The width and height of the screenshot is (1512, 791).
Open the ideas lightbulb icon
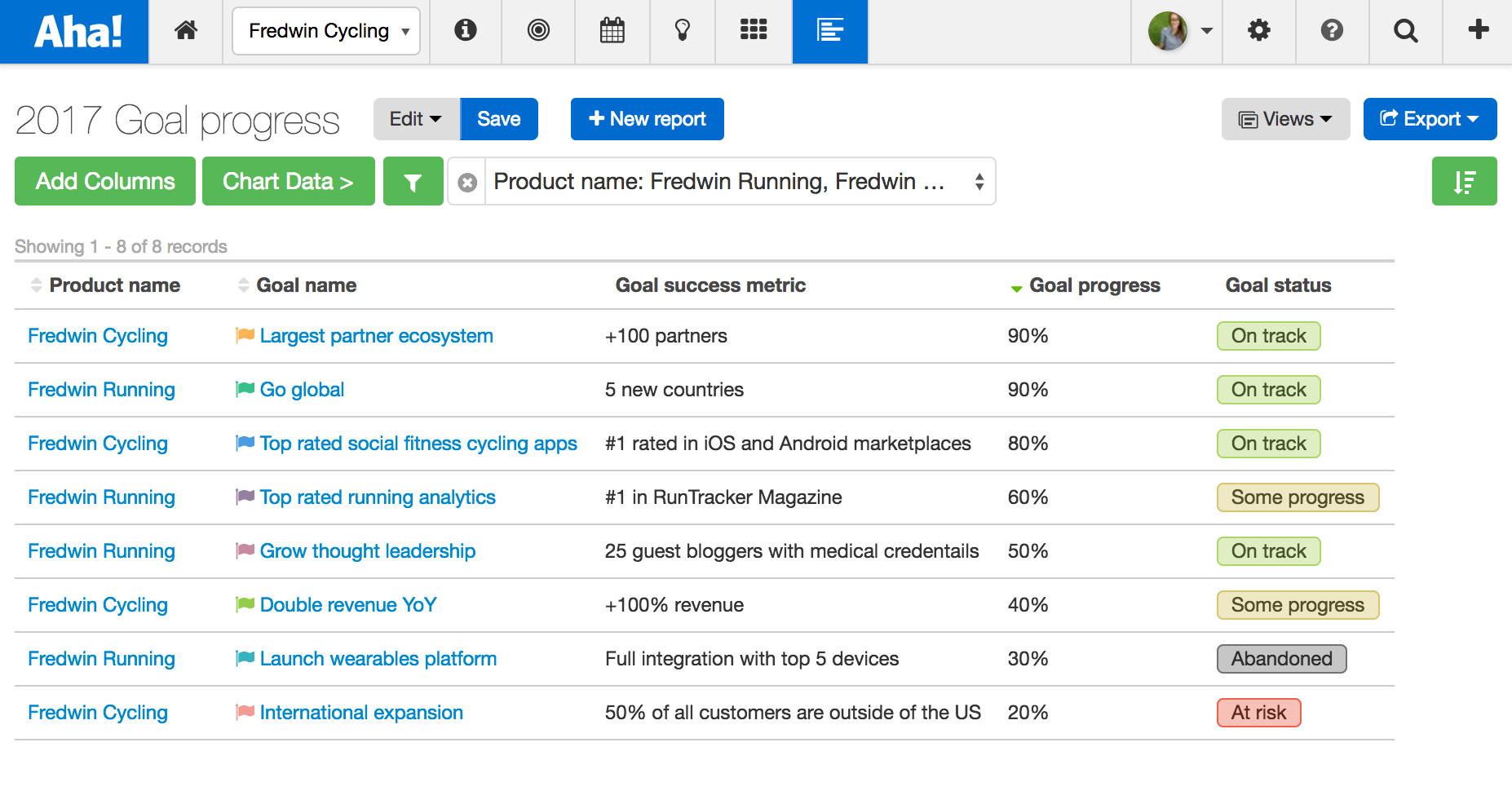[683, 31]
